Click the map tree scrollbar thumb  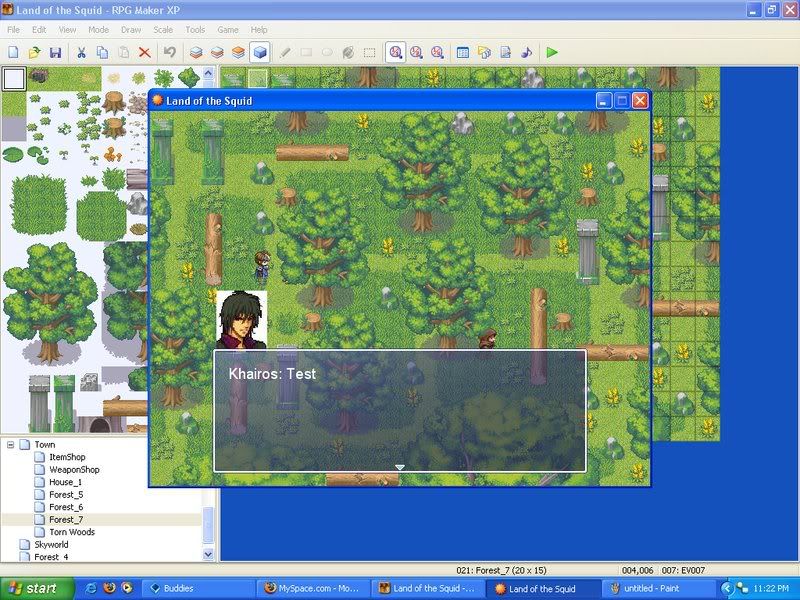point(208,526)
